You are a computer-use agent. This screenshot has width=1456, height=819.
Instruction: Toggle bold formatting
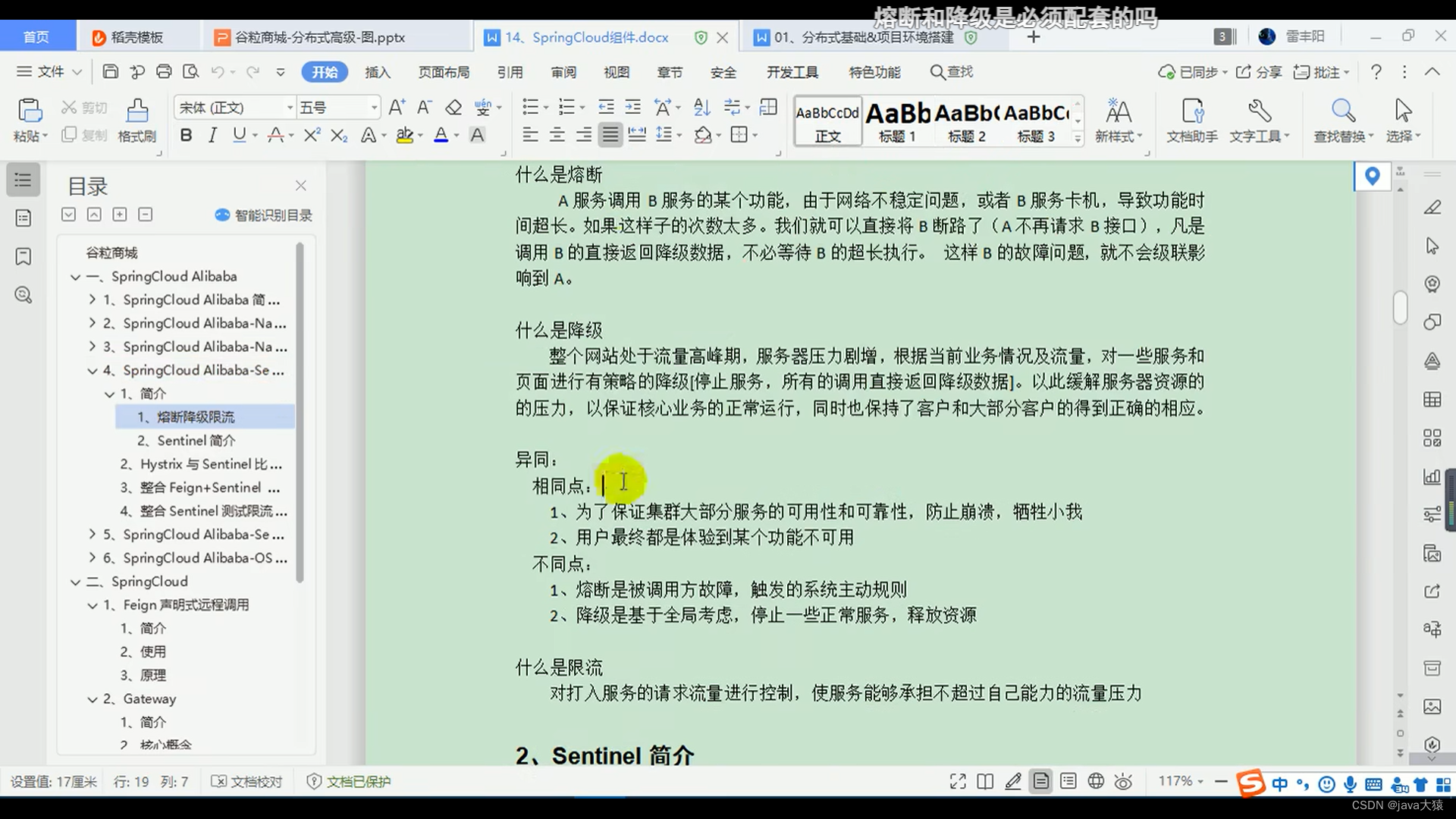[x=186, y=136]
